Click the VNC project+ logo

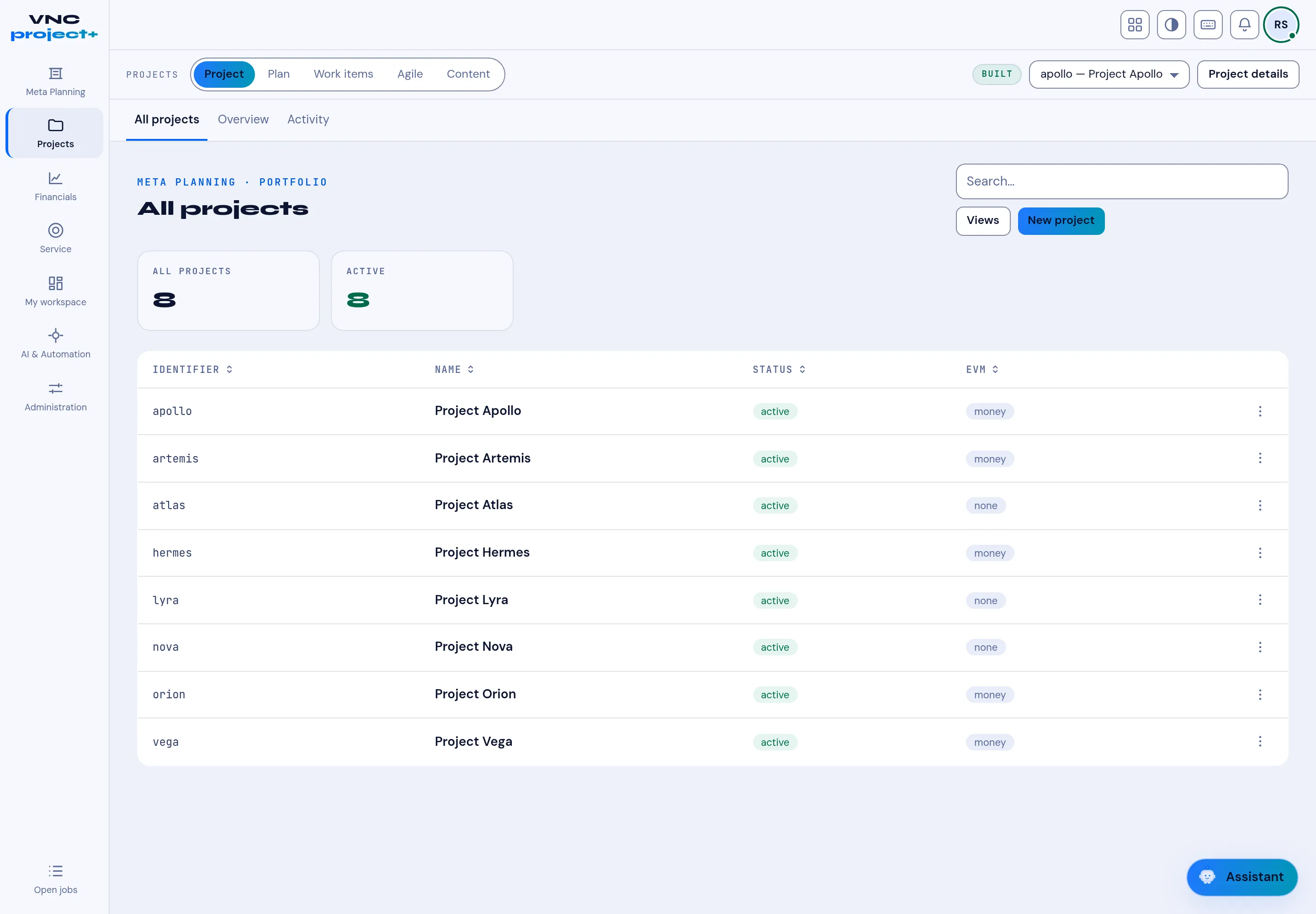(54, 27)
